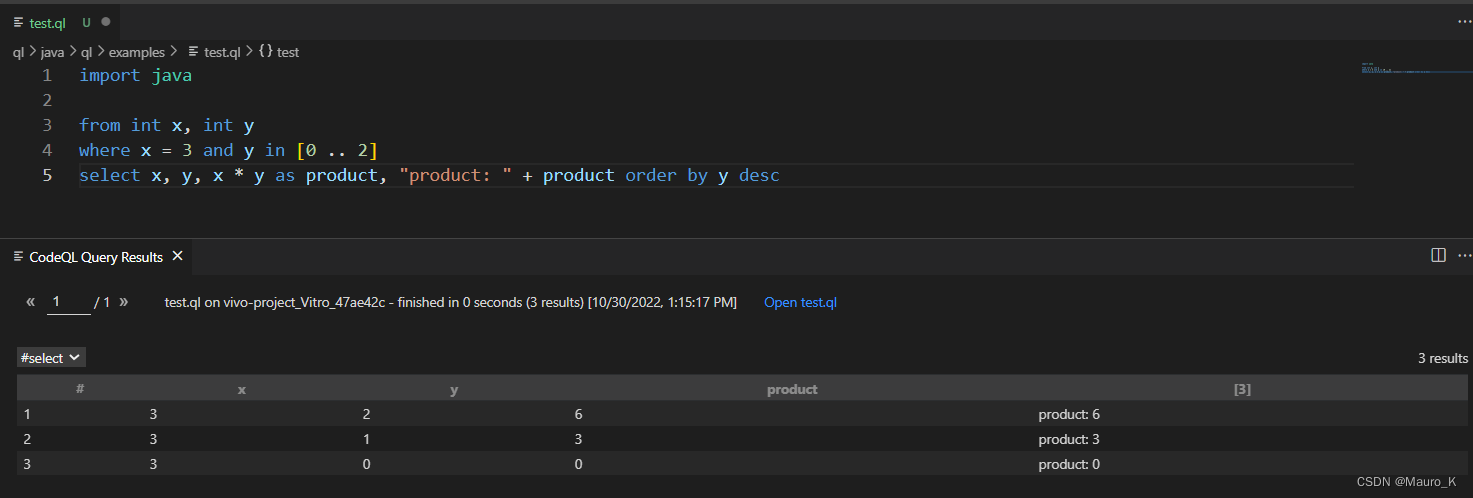Viewport: 1473px width, 498px height.
Task: Click the code minimap preview
Action: click(x=1396, y=69)
